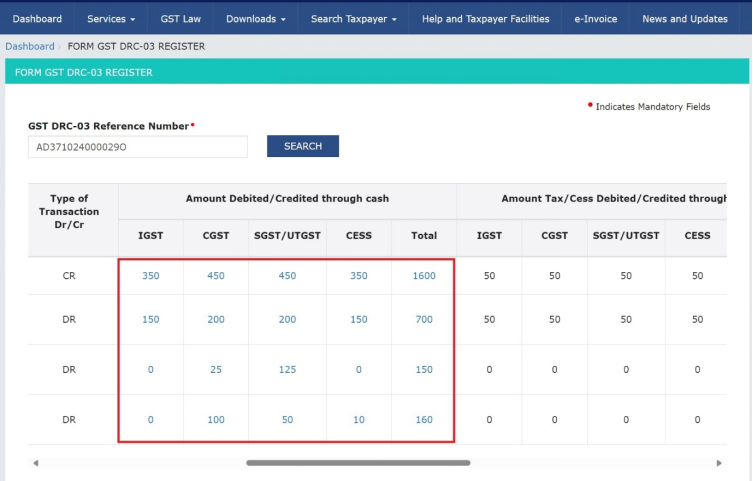The height and width of the screenshot is (481, 753).
Task: Click the SEARCH button
Action: [303, 146]
